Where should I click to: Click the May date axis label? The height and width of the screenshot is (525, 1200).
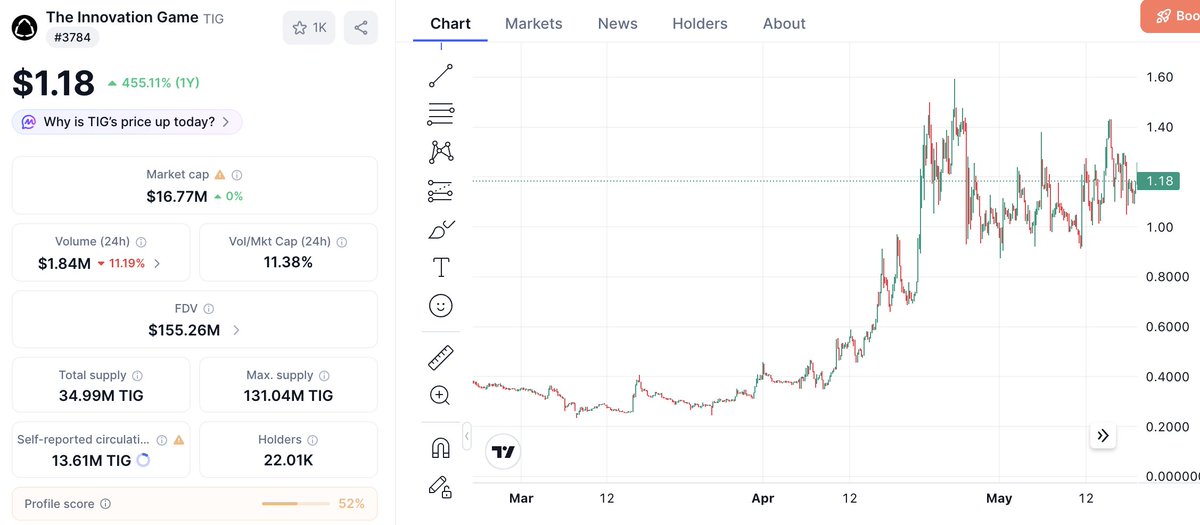coord(999,497)
